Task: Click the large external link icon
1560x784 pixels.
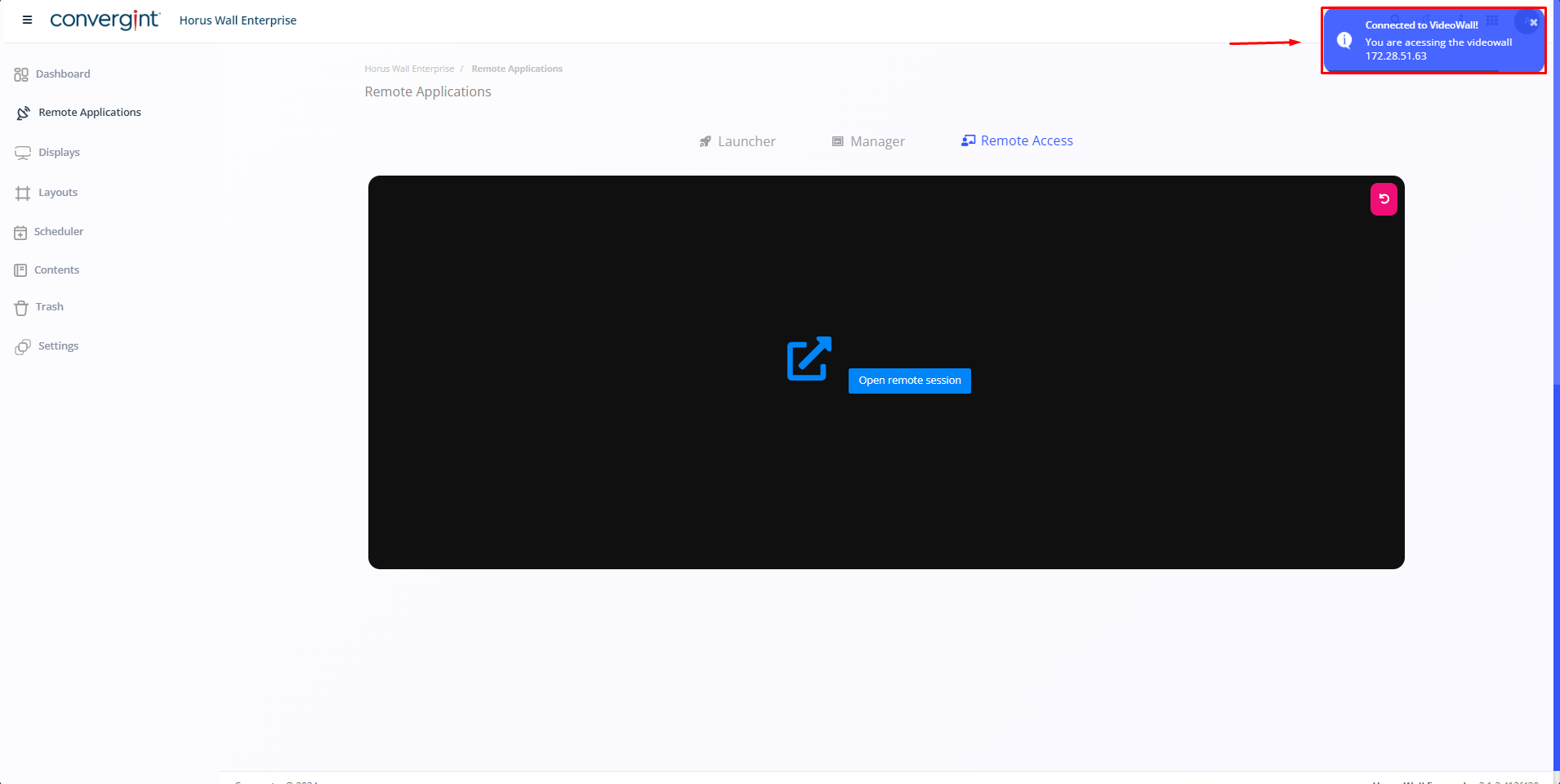Action: [x=809, y=359]
